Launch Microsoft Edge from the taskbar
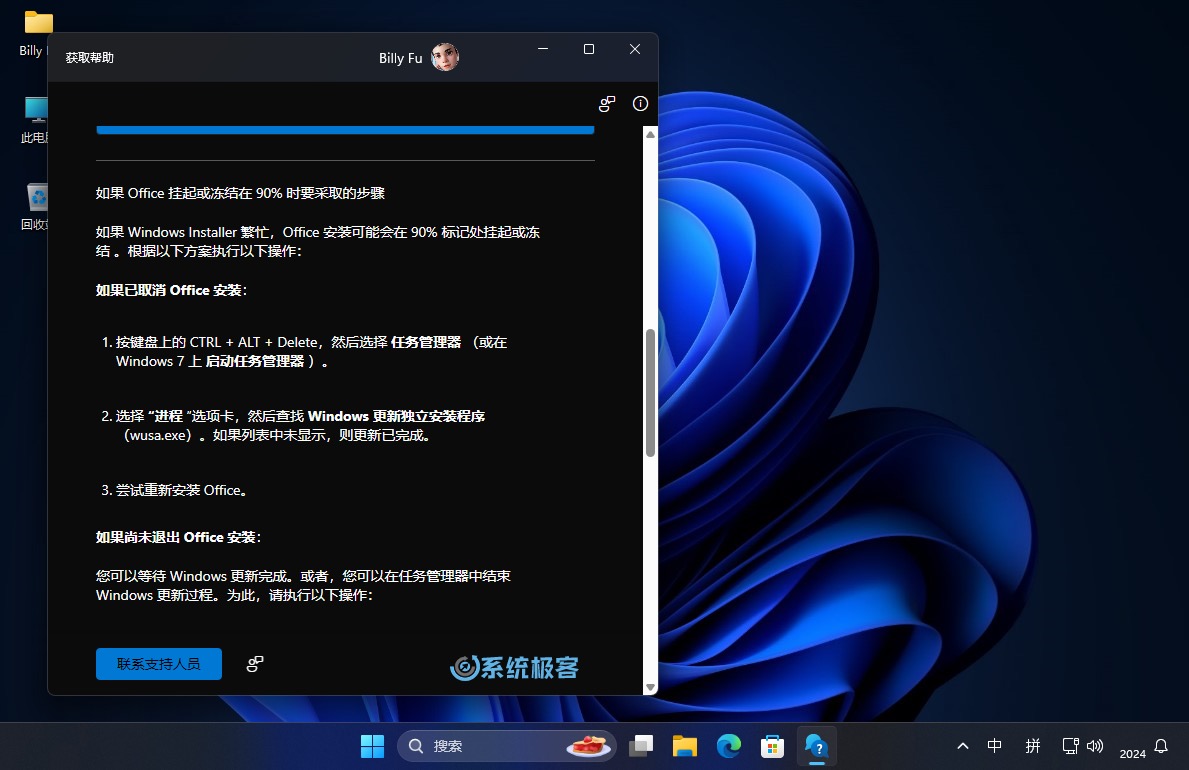The height and width of the screenshot is (770, 1189). [728, 745]
